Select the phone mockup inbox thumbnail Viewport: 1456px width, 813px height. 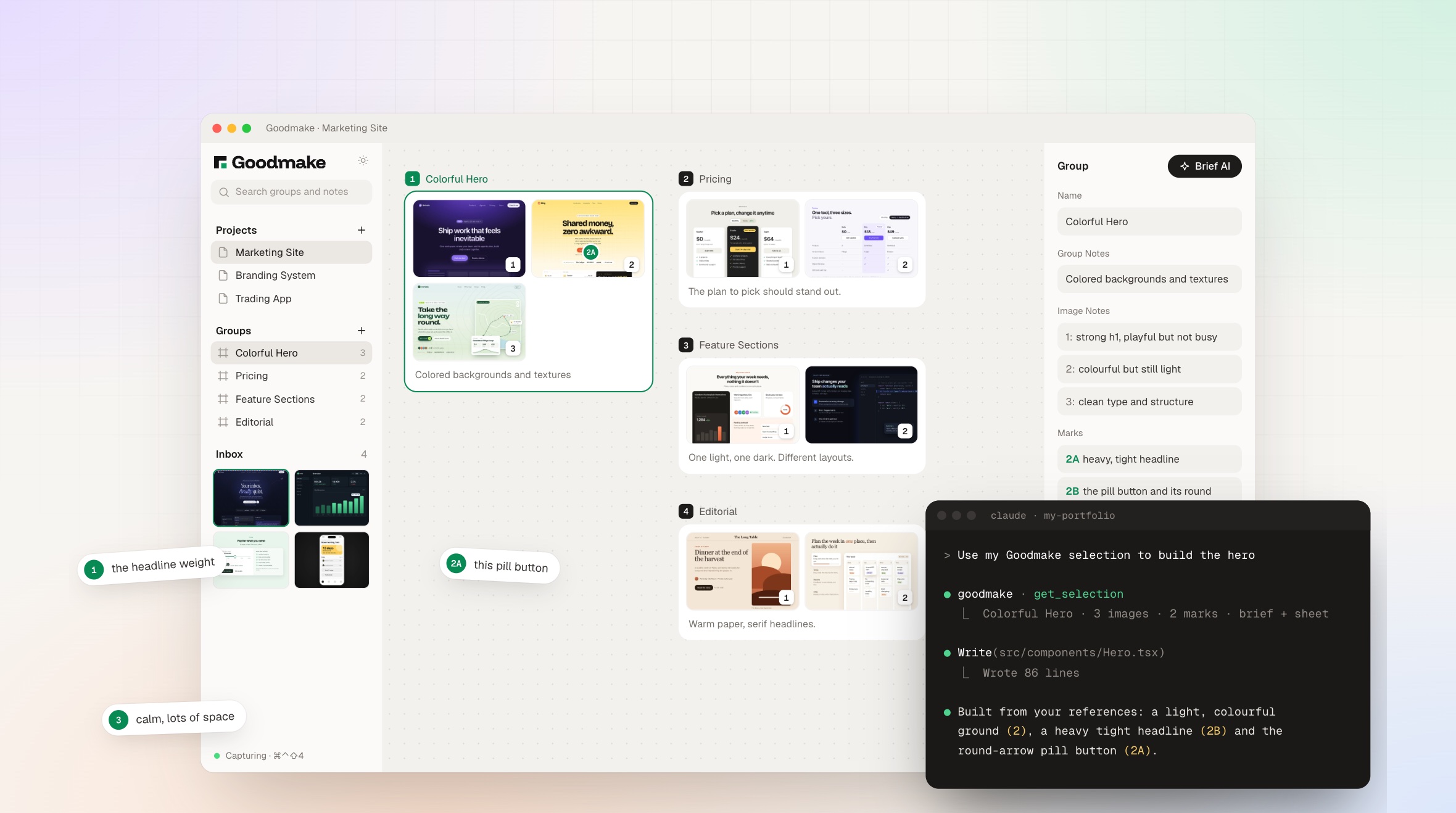[332, 560]
